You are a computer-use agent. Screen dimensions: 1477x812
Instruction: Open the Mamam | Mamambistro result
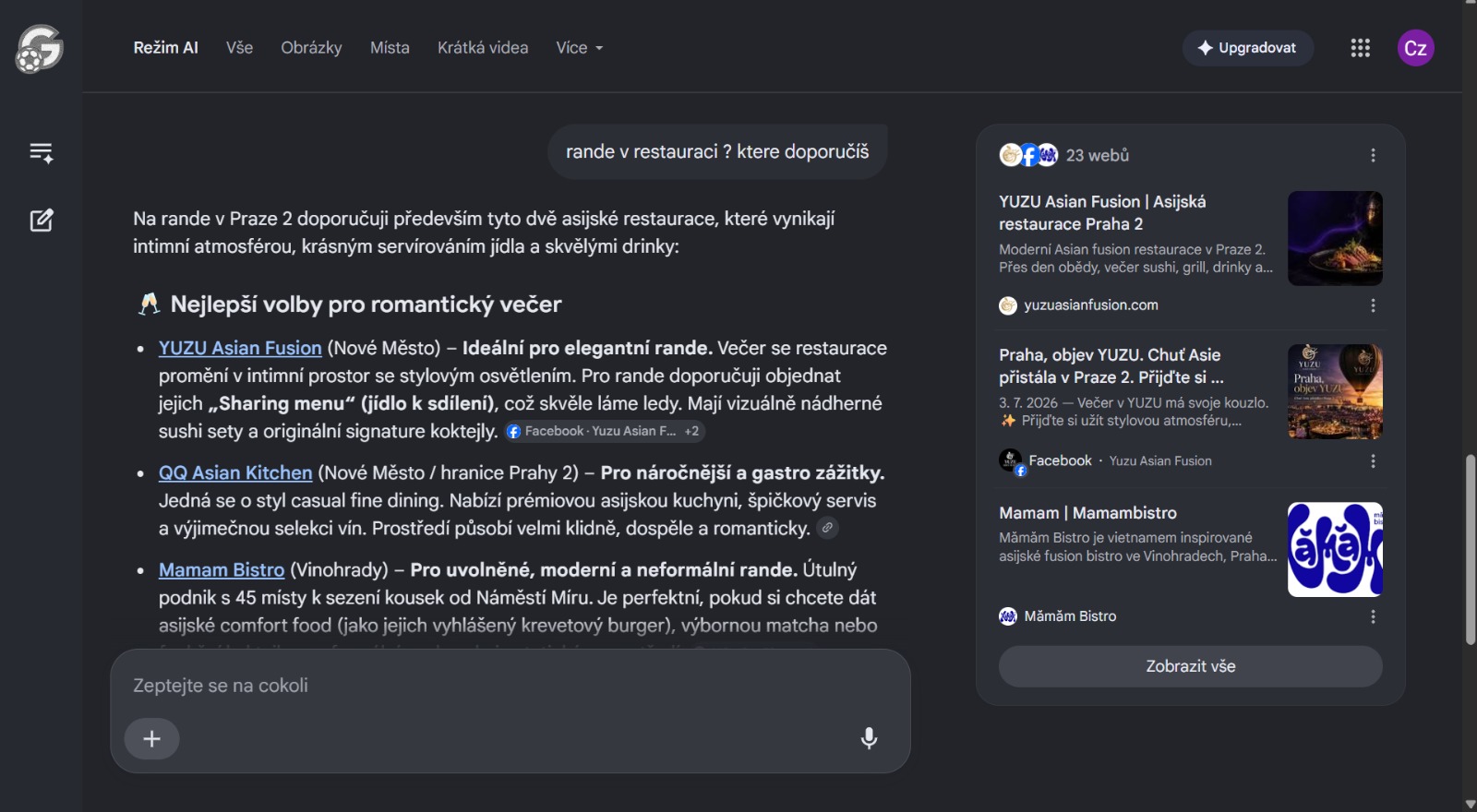pos(1087,513)
